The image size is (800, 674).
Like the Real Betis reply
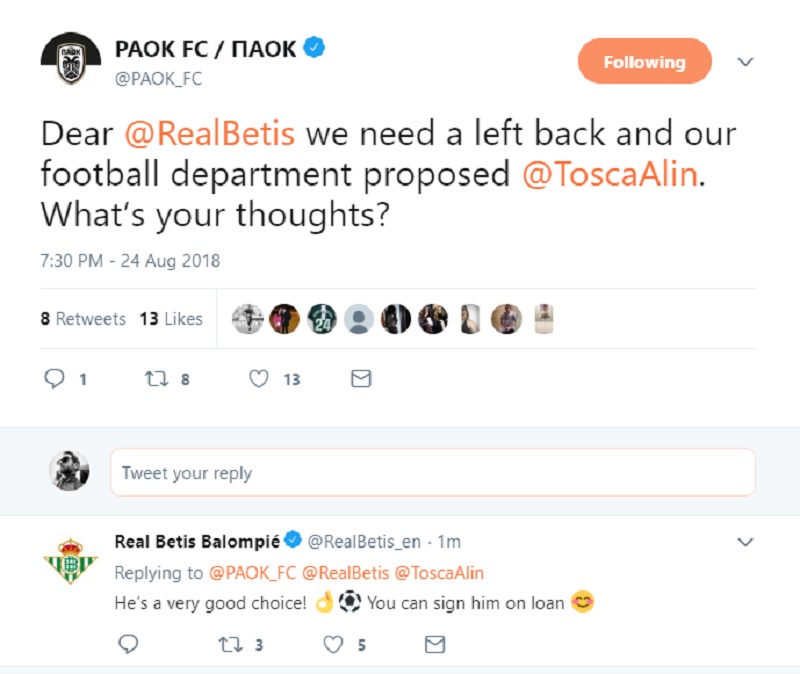pos(333,645)
